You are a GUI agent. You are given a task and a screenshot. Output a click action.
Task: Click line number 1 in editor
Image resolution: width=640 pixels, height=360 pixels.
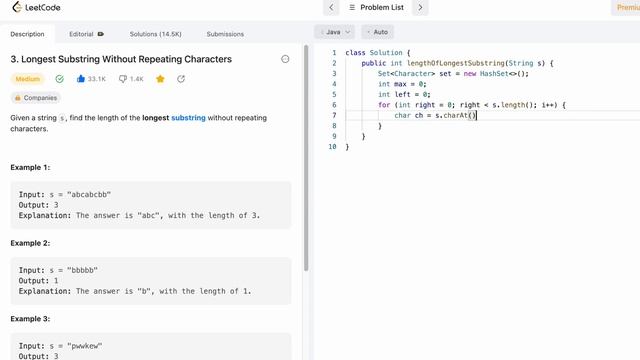click(334, 53)
